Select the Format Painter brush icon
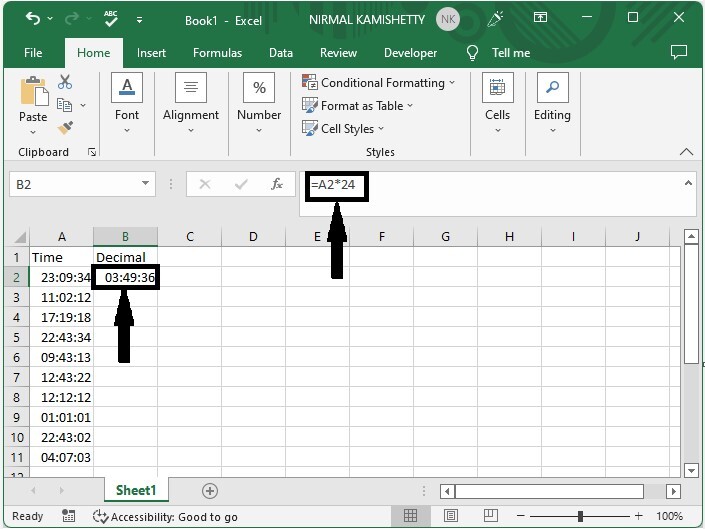705x529 pixels. [65, 128]
